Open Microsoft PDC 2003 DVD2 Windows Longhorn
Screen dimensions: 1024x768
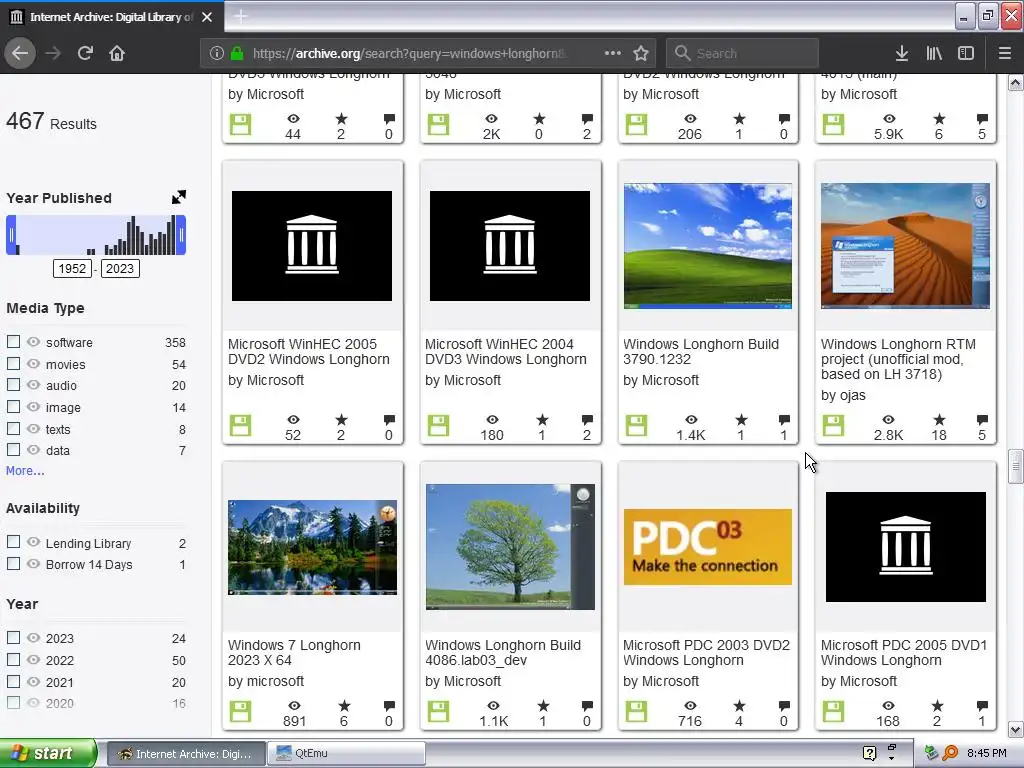coord(706,652)
